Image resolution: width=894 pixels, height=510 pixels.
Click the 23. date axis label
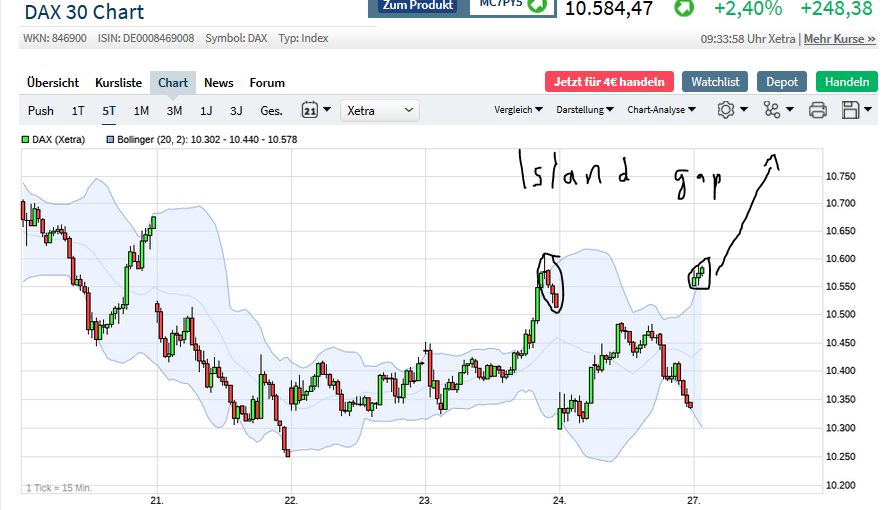pos(425,501)
